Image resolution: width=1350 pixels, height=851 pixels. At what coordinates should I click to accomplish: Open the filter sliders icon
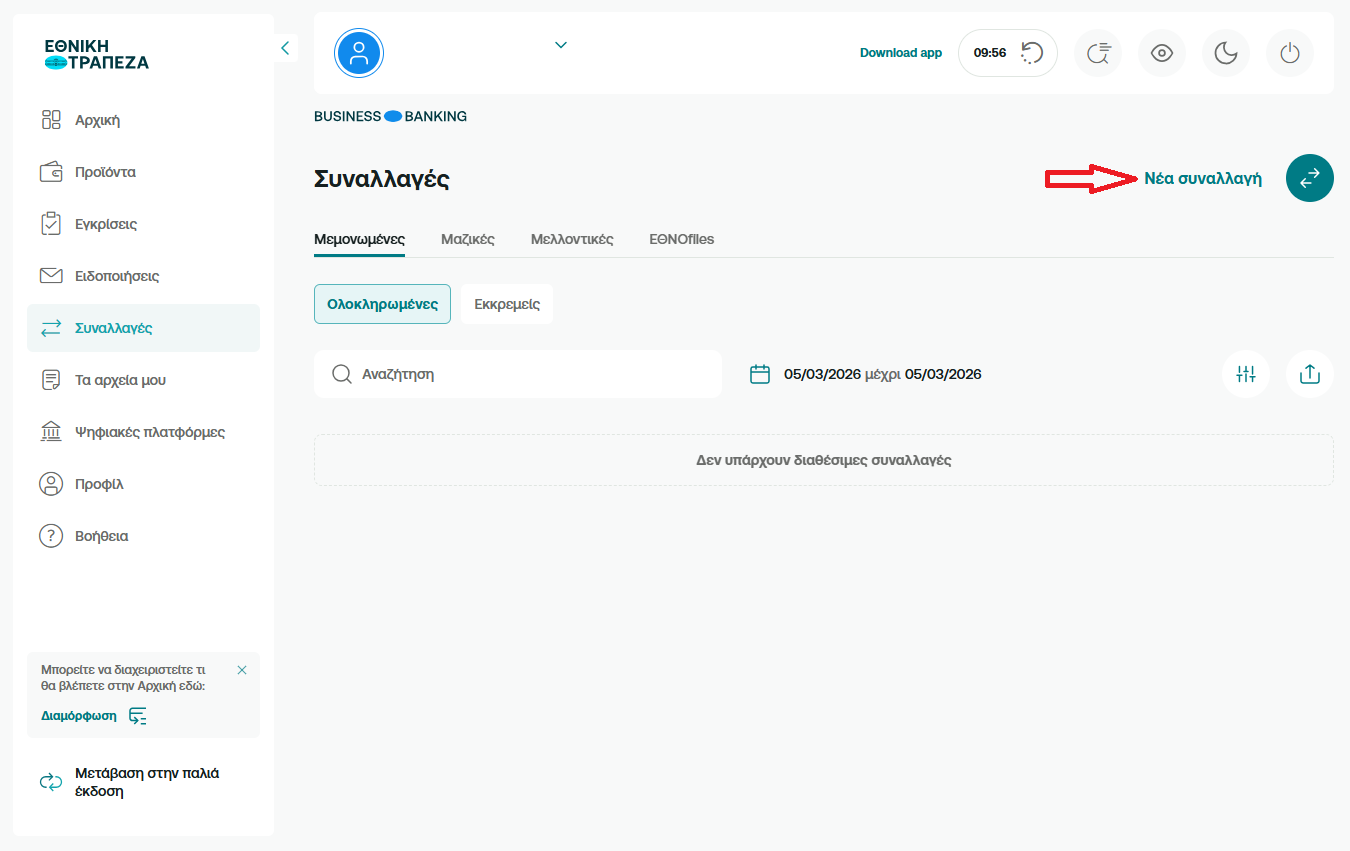[x=1245, y=374]
